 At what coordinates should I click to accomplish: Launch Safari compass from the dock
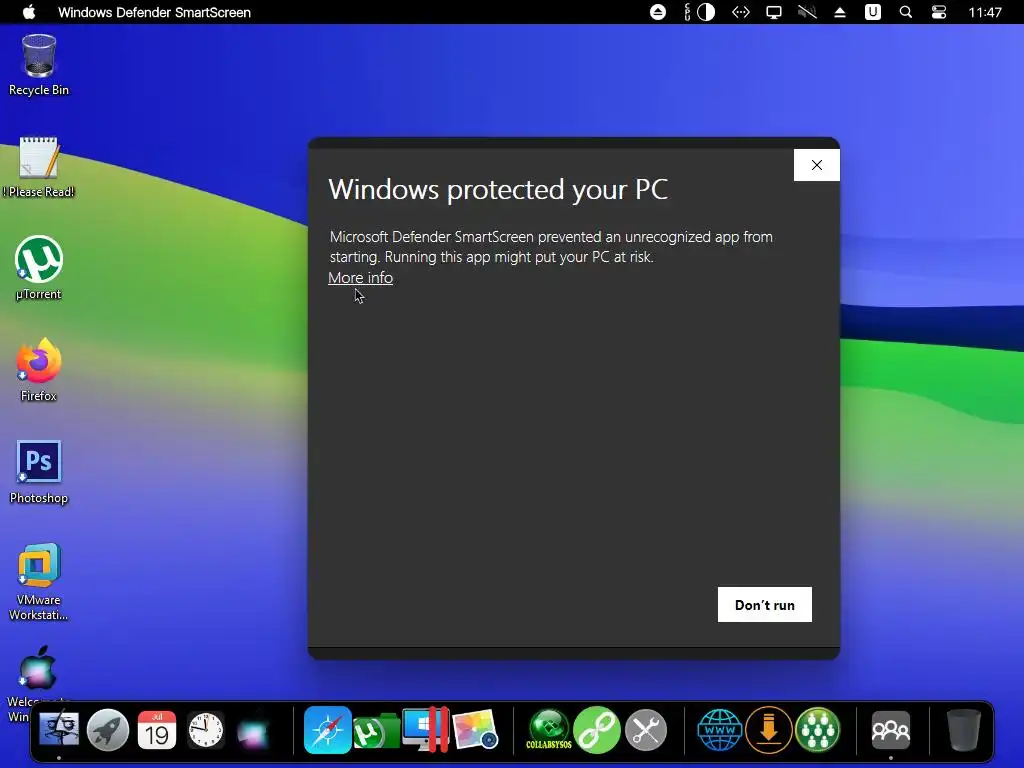[328, 729]
